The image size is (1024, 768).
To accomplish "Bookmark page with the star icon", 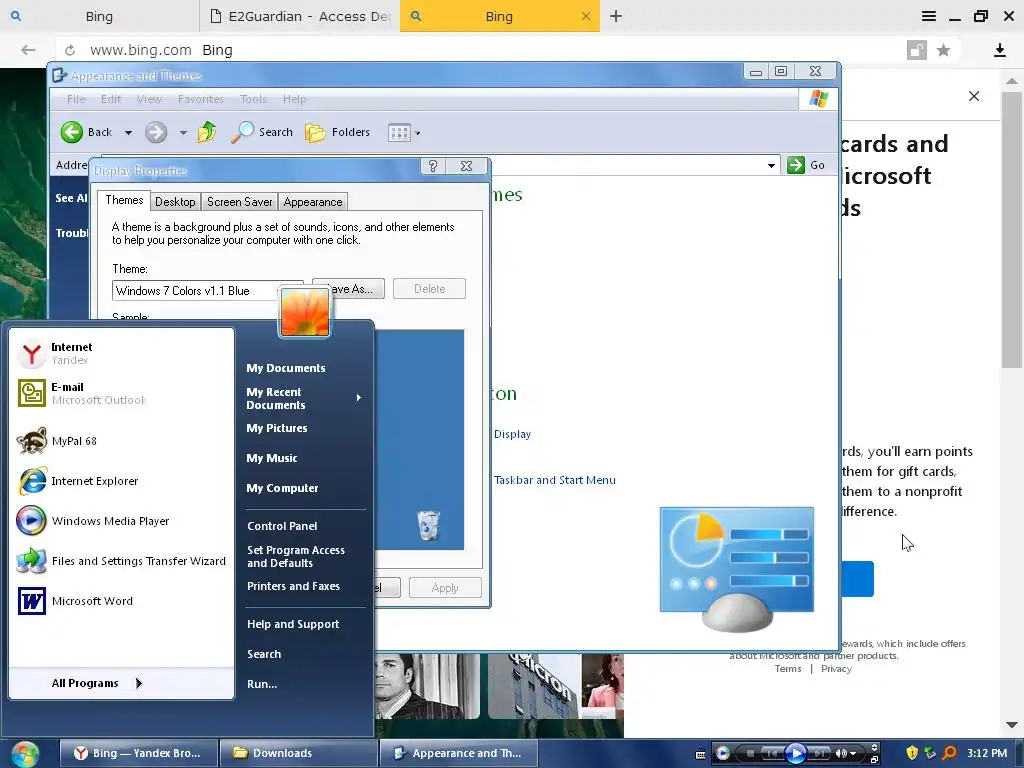I will 943,50.
